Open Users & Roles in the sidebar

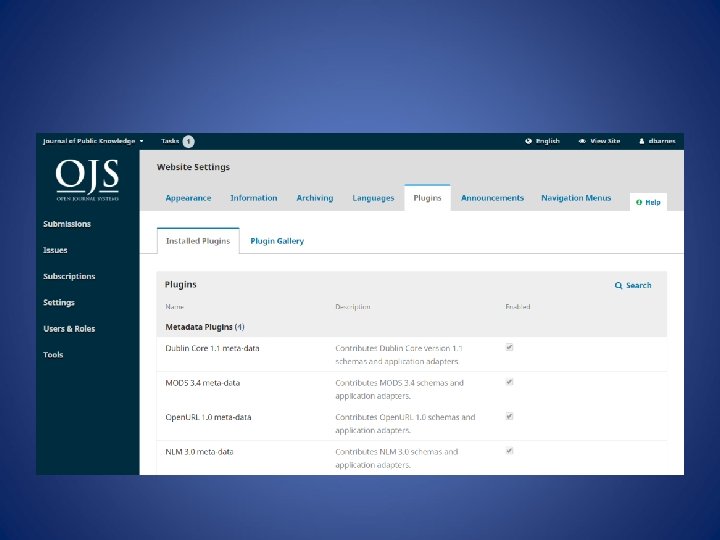[x=69, y=329]
